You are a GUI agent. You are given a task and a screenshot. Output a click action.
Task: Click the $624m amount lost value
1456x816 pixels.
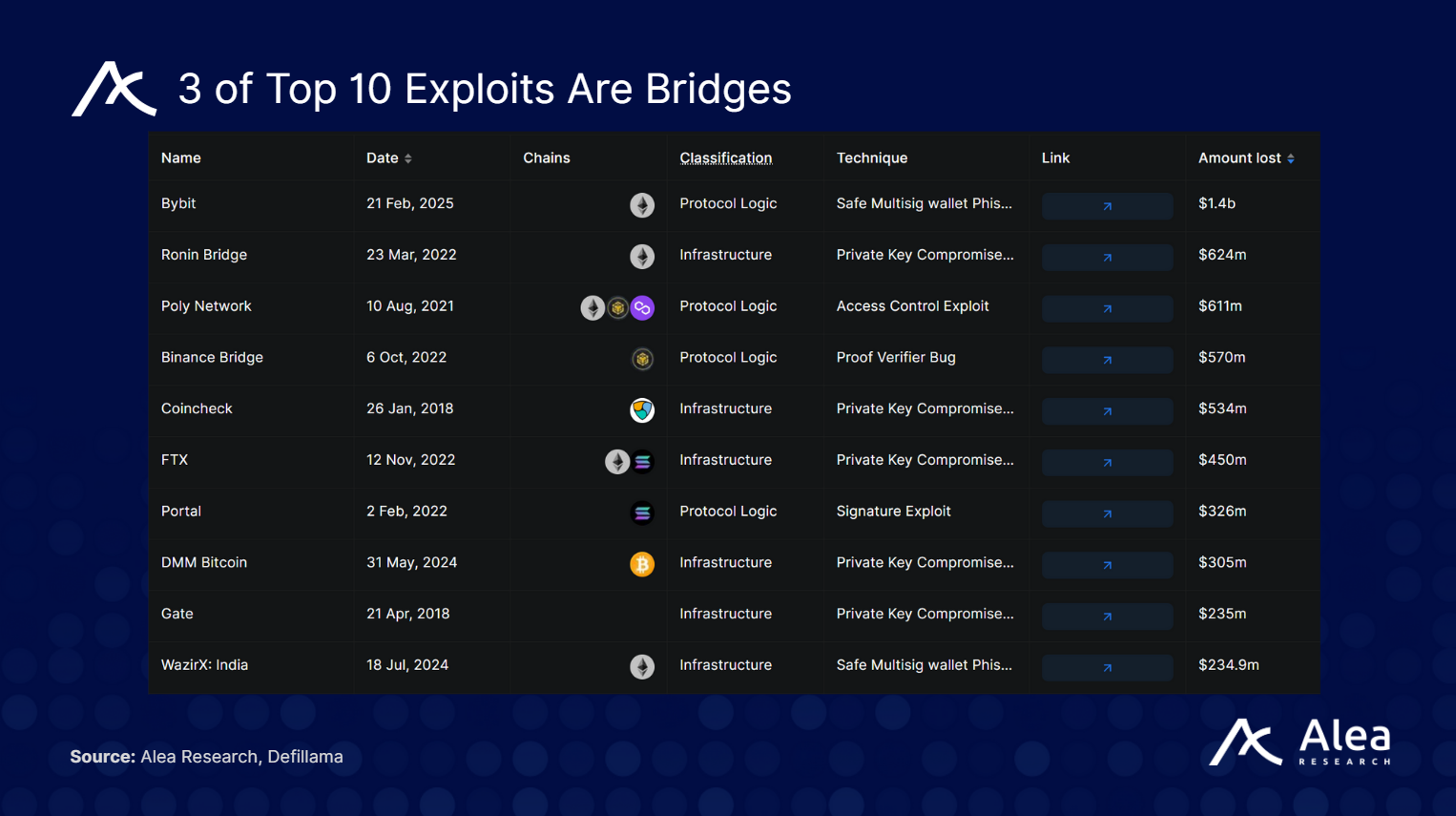point(1222,255)
